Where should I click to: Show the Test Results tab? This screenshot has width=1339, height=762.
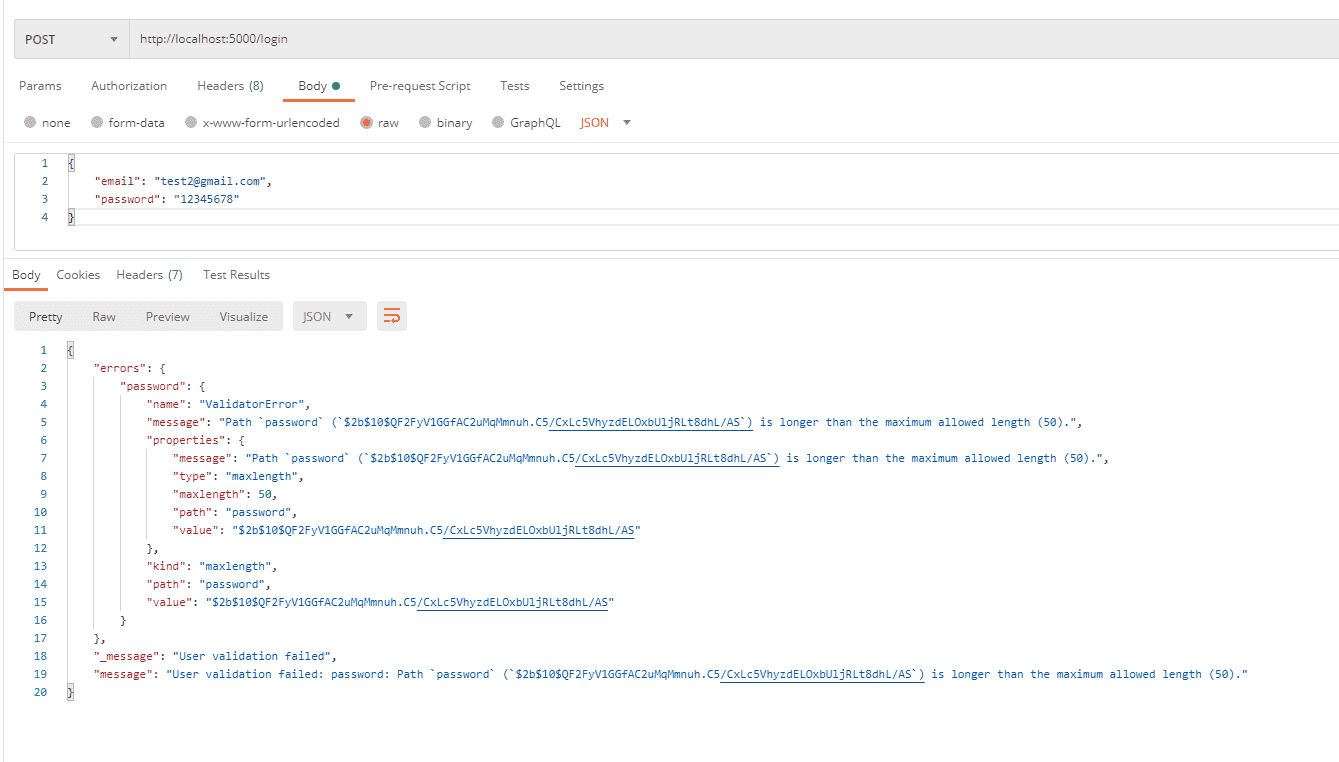pyautogui.click(x=236, y=275)
